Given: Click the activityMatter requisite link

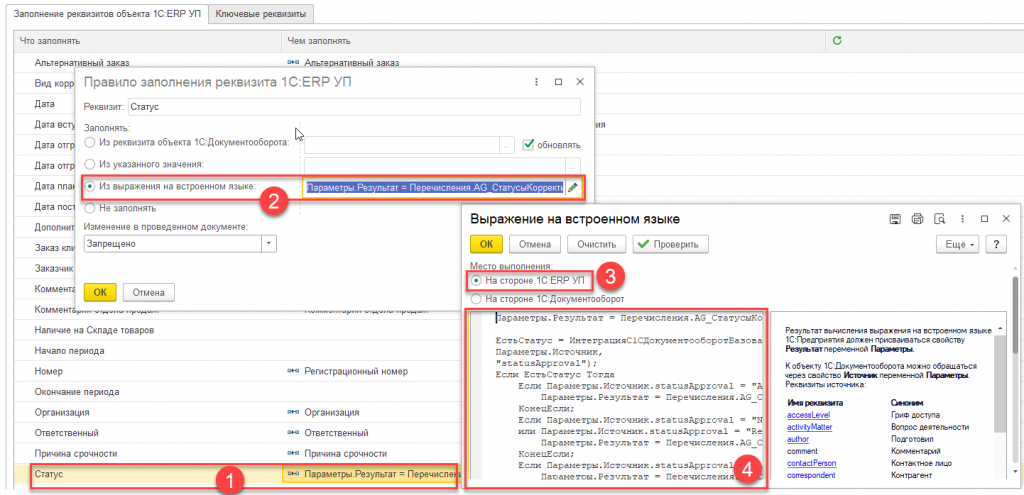Looking at the screenshot, I should (810, 426).
